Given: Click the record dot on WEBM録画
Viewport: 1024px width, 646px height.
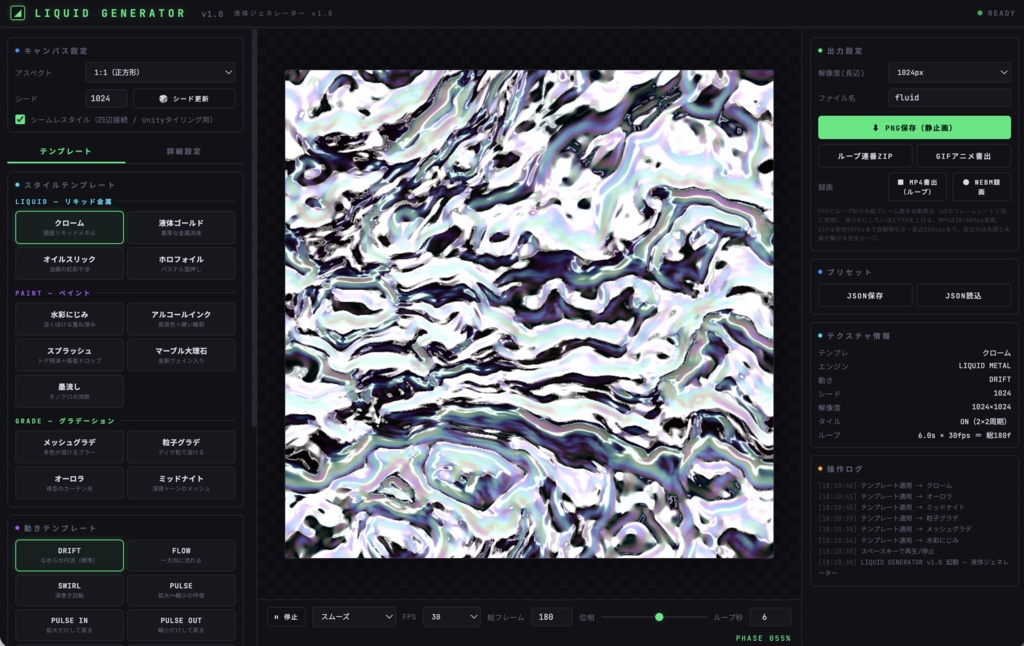Looking at the screenshot, I should 966,182.
